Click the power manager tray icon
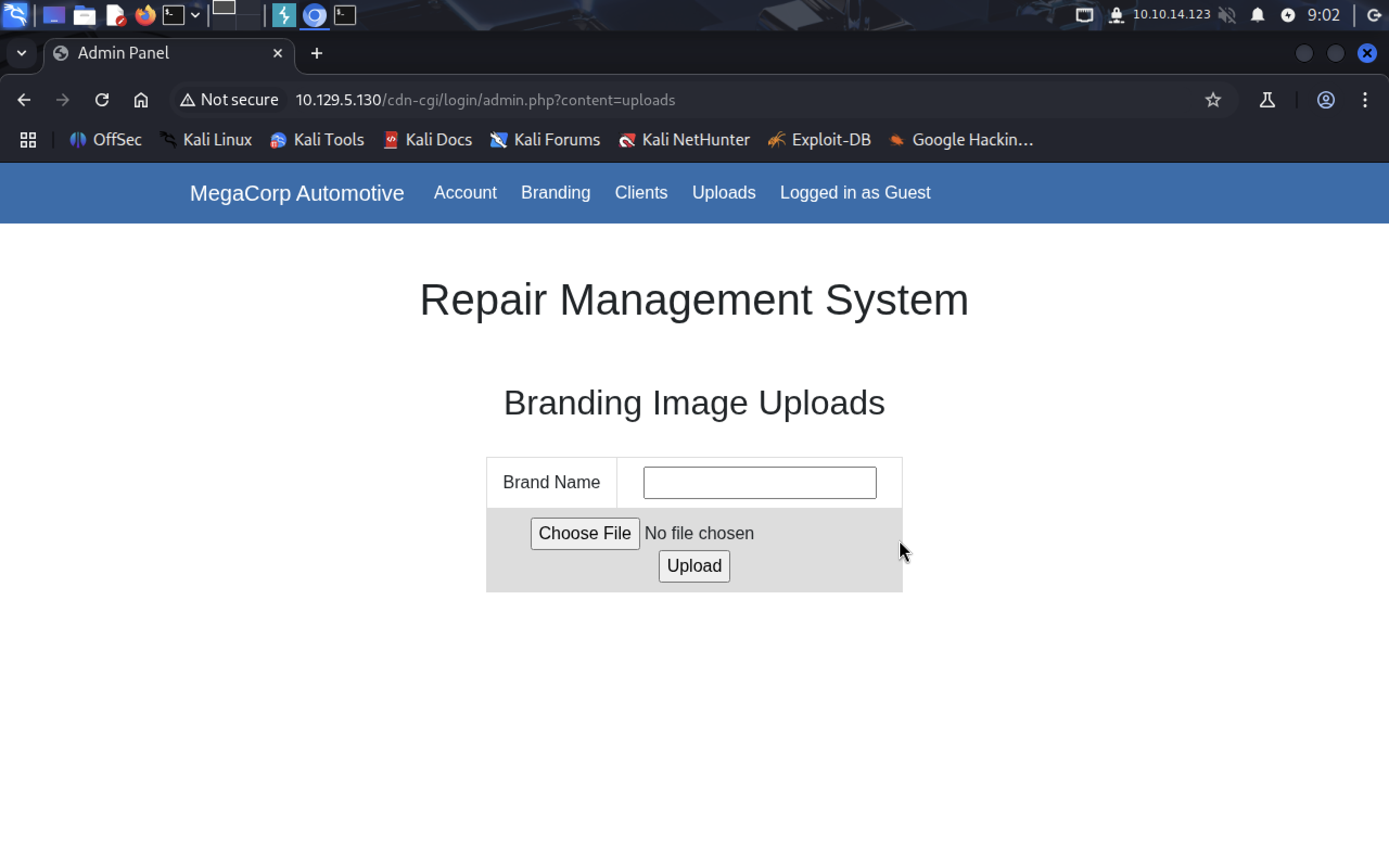Viewport: 1389px width, 868px height. [1288, 15]
